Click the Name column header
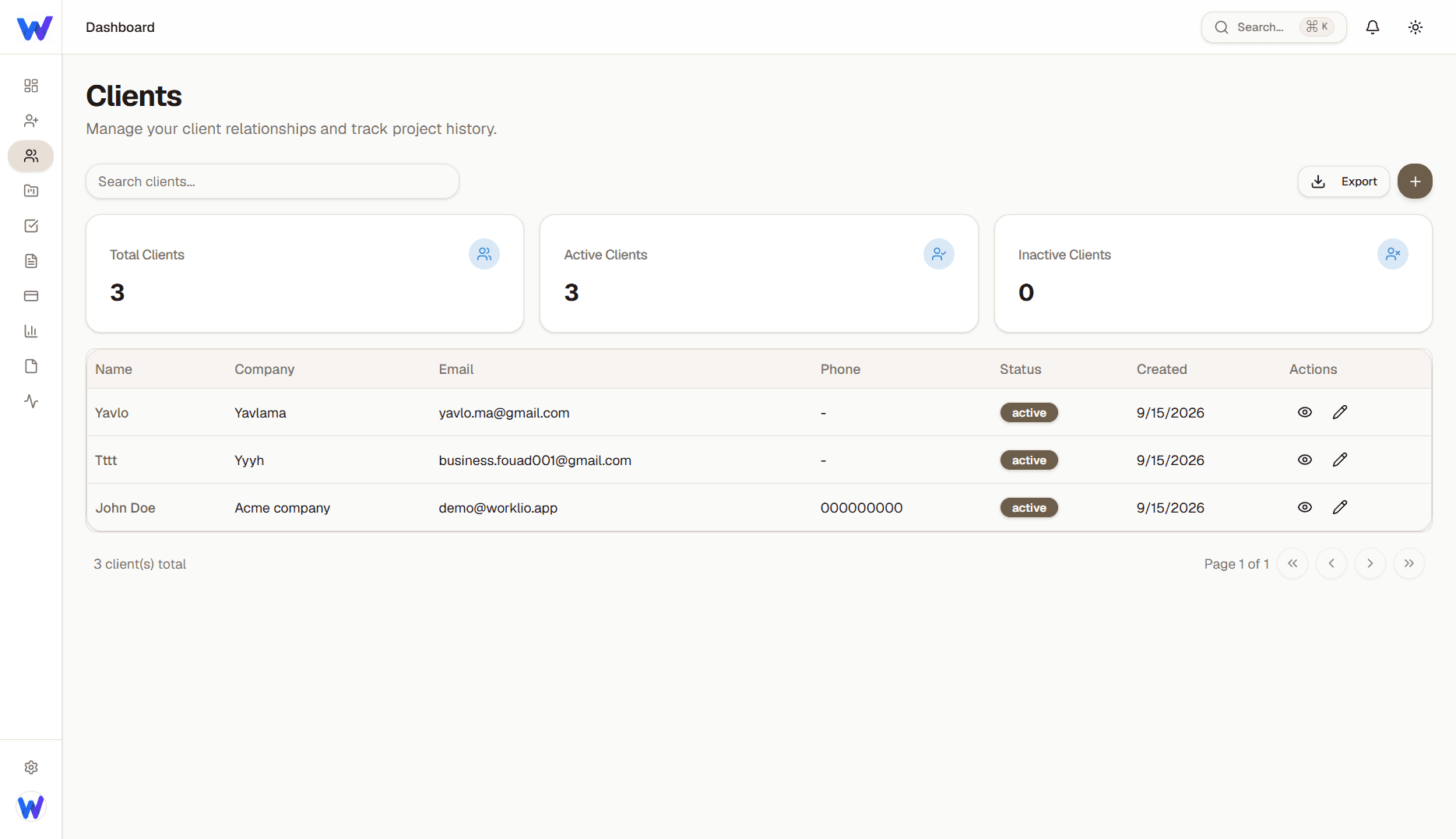The height and width of the screenshot is (839, 1456). 114,369
